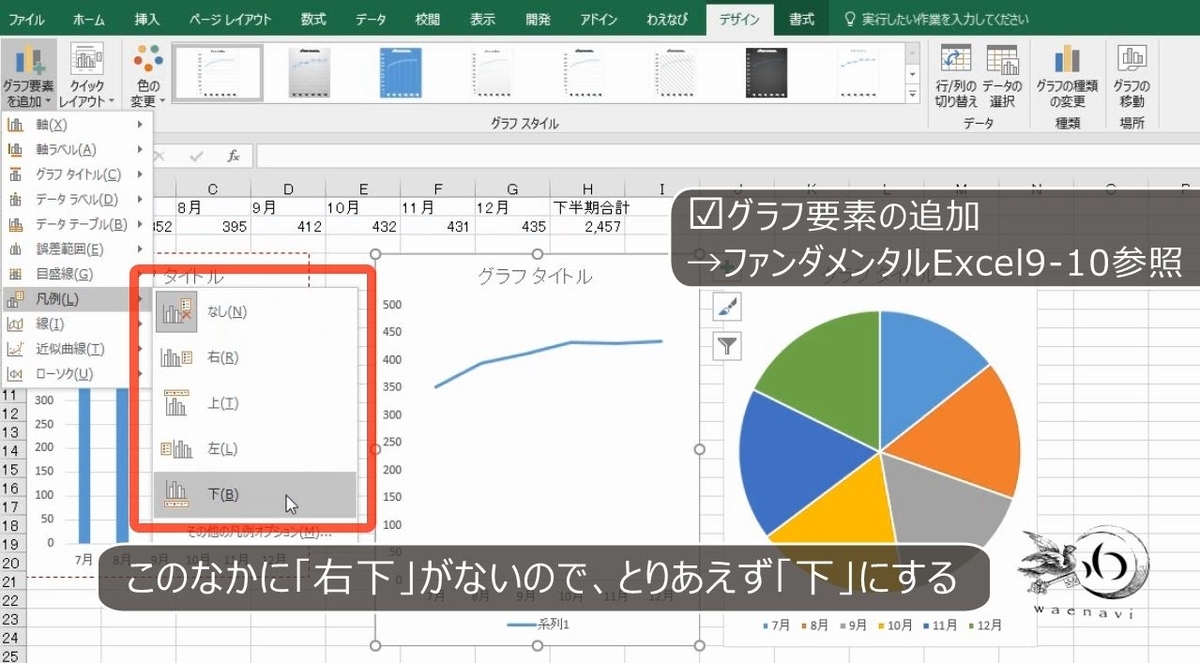This screenshot has height=663, width=1200.
Task: Click the データの選択 icon
Action: [x=1001, y=77]
